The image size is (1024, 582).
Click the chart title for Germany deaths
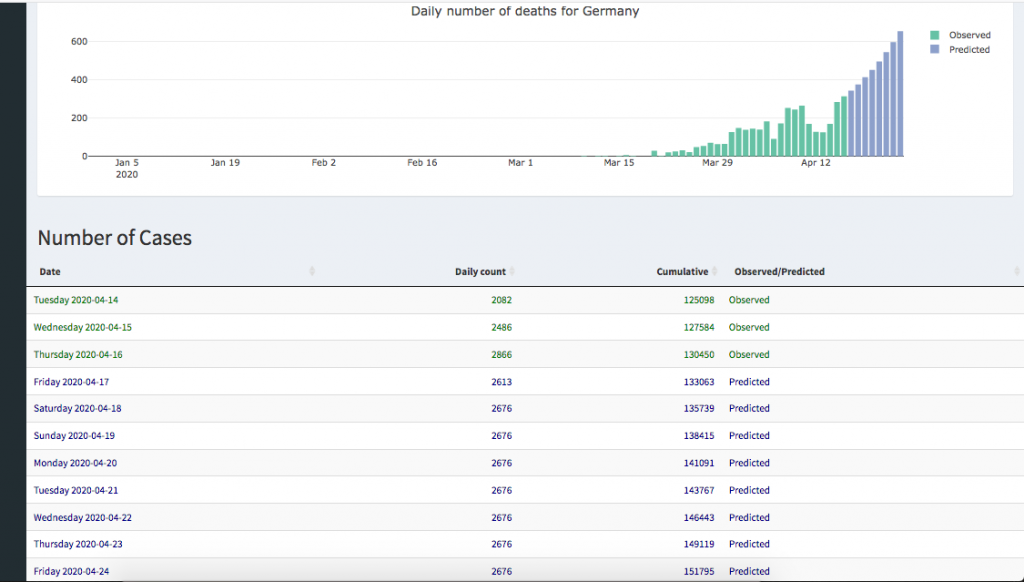pyautogui.click(x=525, y=12)
